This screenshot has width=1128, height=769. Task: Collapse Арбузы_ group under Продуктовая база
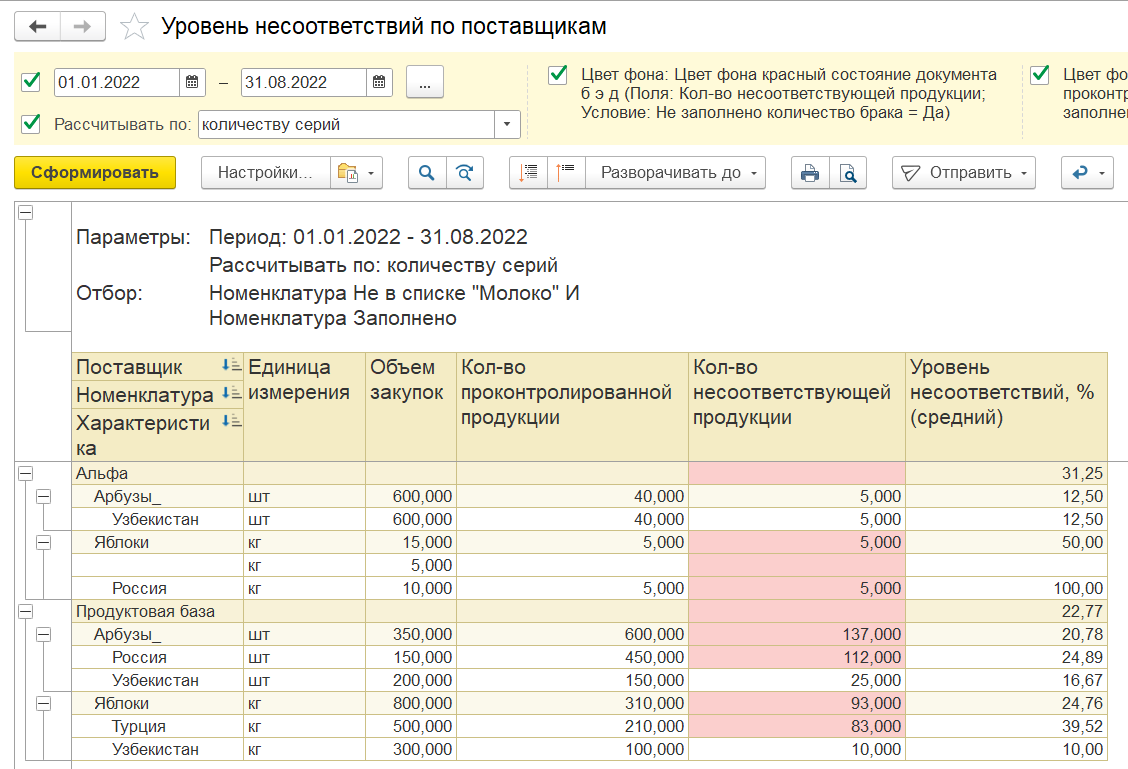(43, 634)
